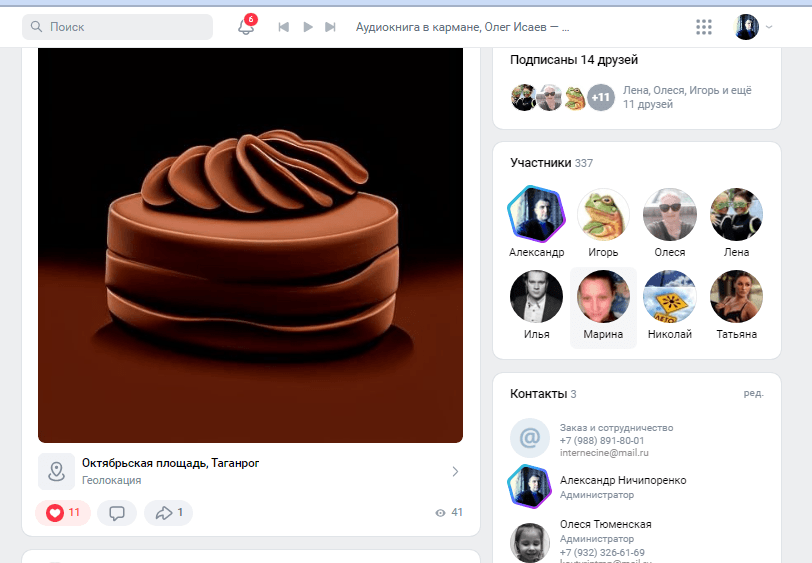Select Заказ и сотрудничество text
Screen dimensions: 812x563
coord(616,428)
